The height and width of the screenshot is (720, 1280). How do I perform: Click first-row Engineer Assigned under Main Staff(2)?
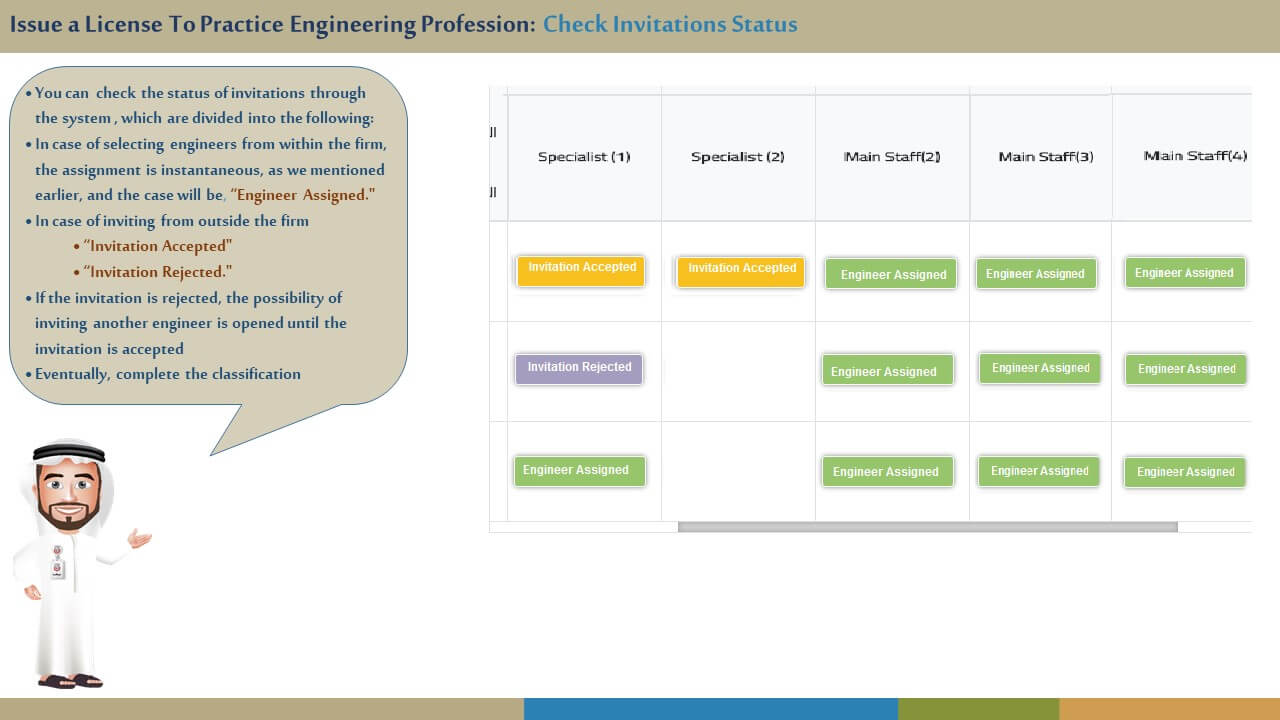[892, 274]
